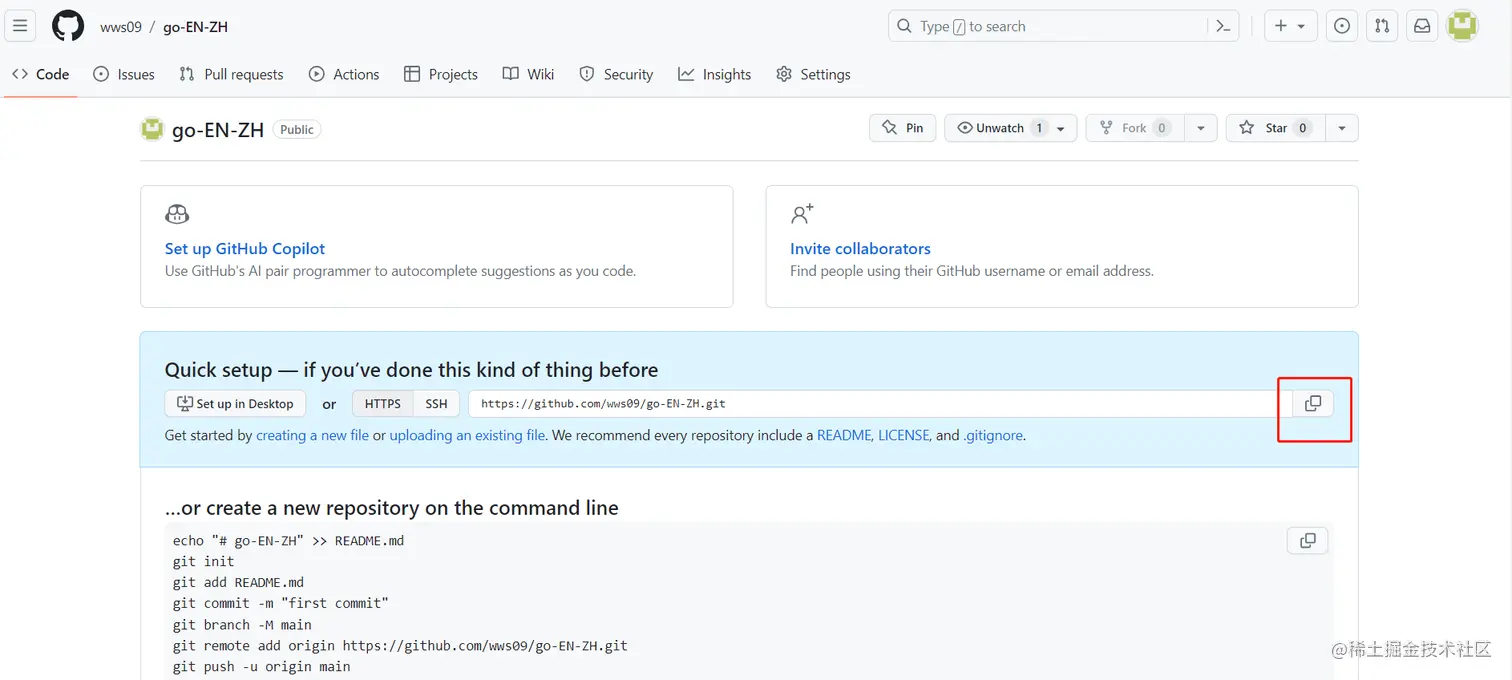Expand the create-new dropdown arrow
The width and height of the screenshot is (1512, 680).
pyautogui.click(x=1302, y=27)
